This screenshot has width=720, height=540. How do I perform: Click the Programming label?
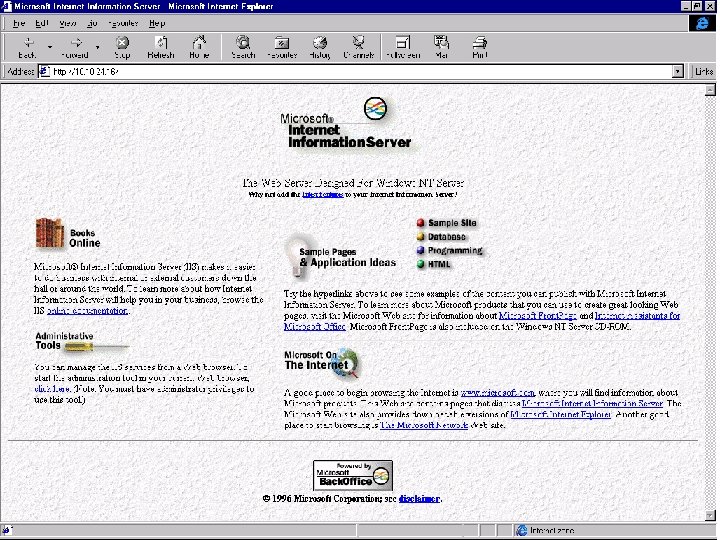coord(455,251)
